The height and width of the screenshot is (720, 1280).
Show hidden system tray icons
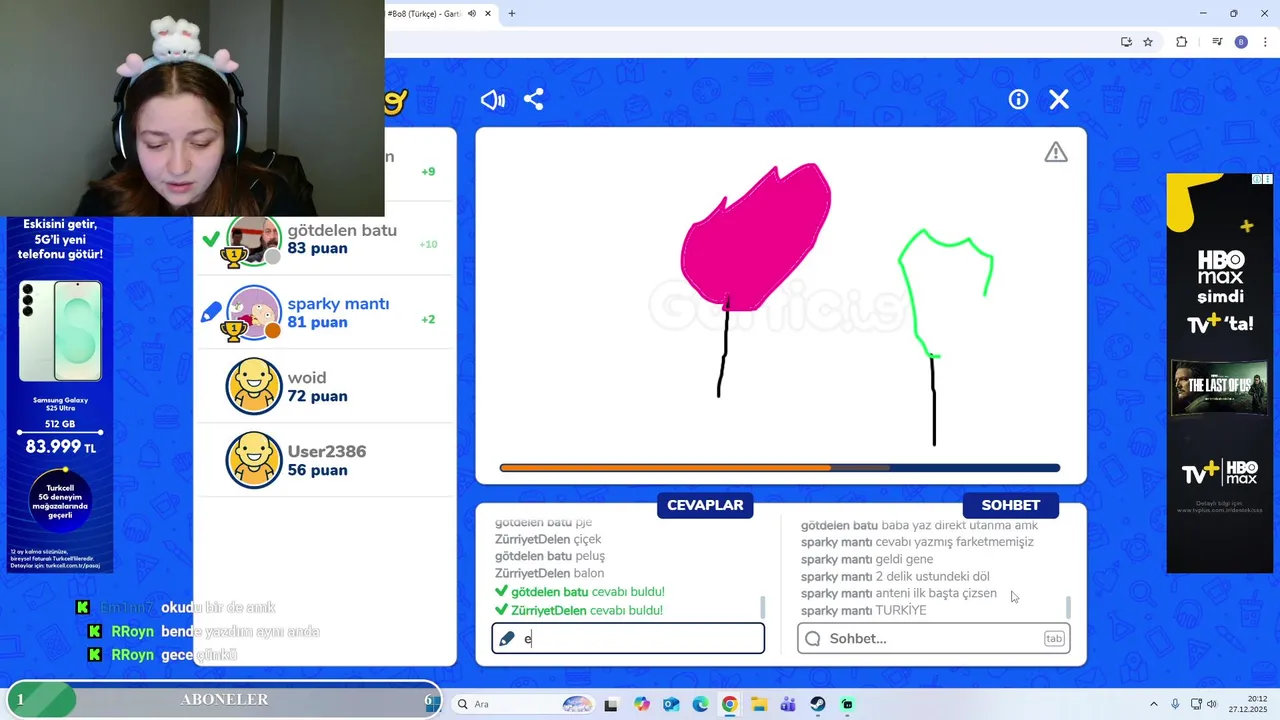(1153, 704)
